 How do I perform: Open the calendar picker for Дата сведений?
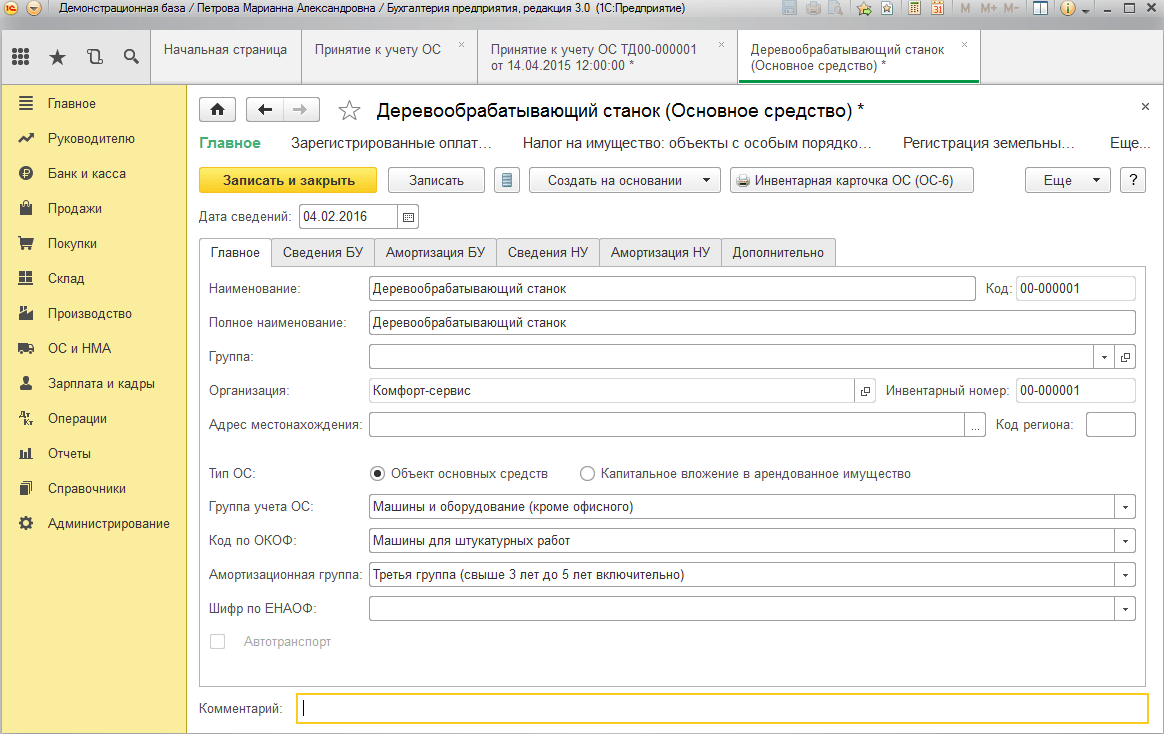coord(408,216)
